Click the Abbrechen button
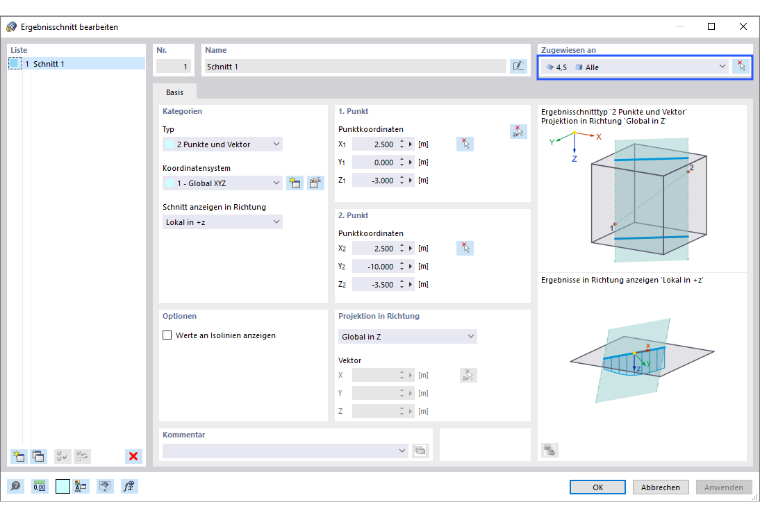 tap(661, 487)
